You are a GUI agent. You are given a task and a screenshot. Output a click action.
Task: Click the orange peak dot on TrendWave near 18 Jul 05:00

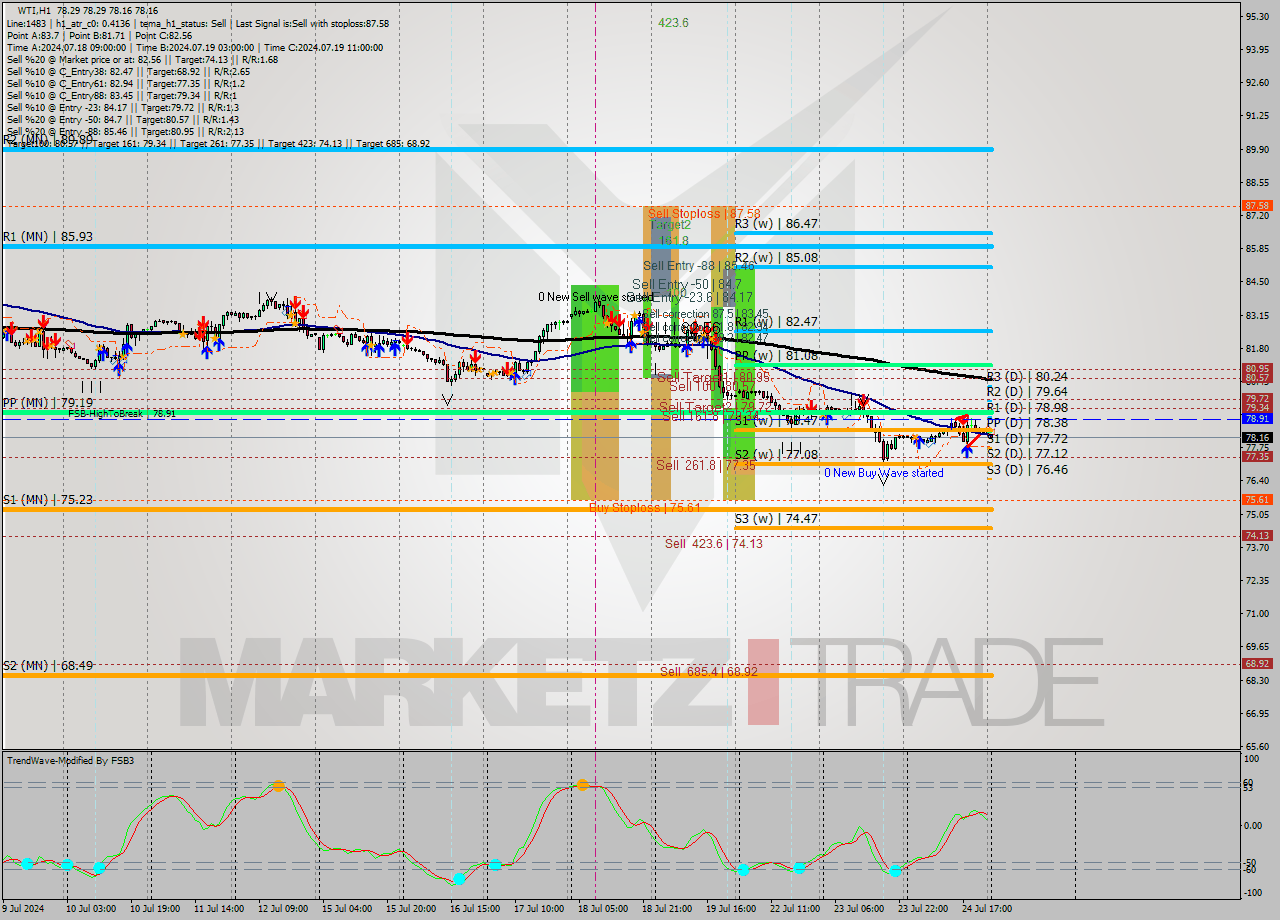[x=582, y=786]
